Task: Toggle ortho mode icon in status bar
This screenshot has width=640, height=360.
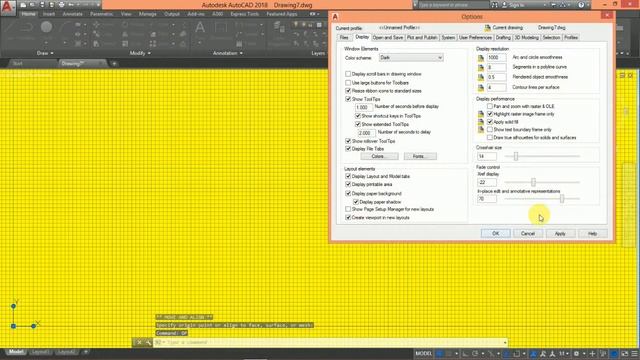Action: tap(465, 353)
